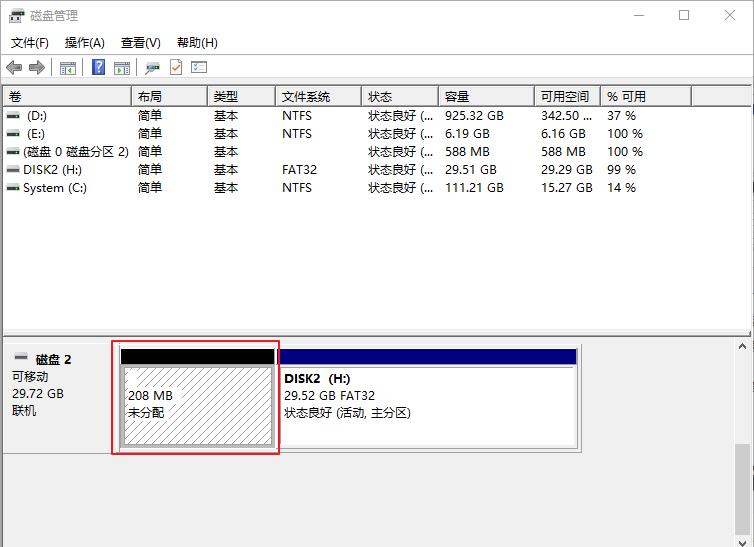Click the checkmark document properties icon
The image size is (754, 547).
pos(176,67)
